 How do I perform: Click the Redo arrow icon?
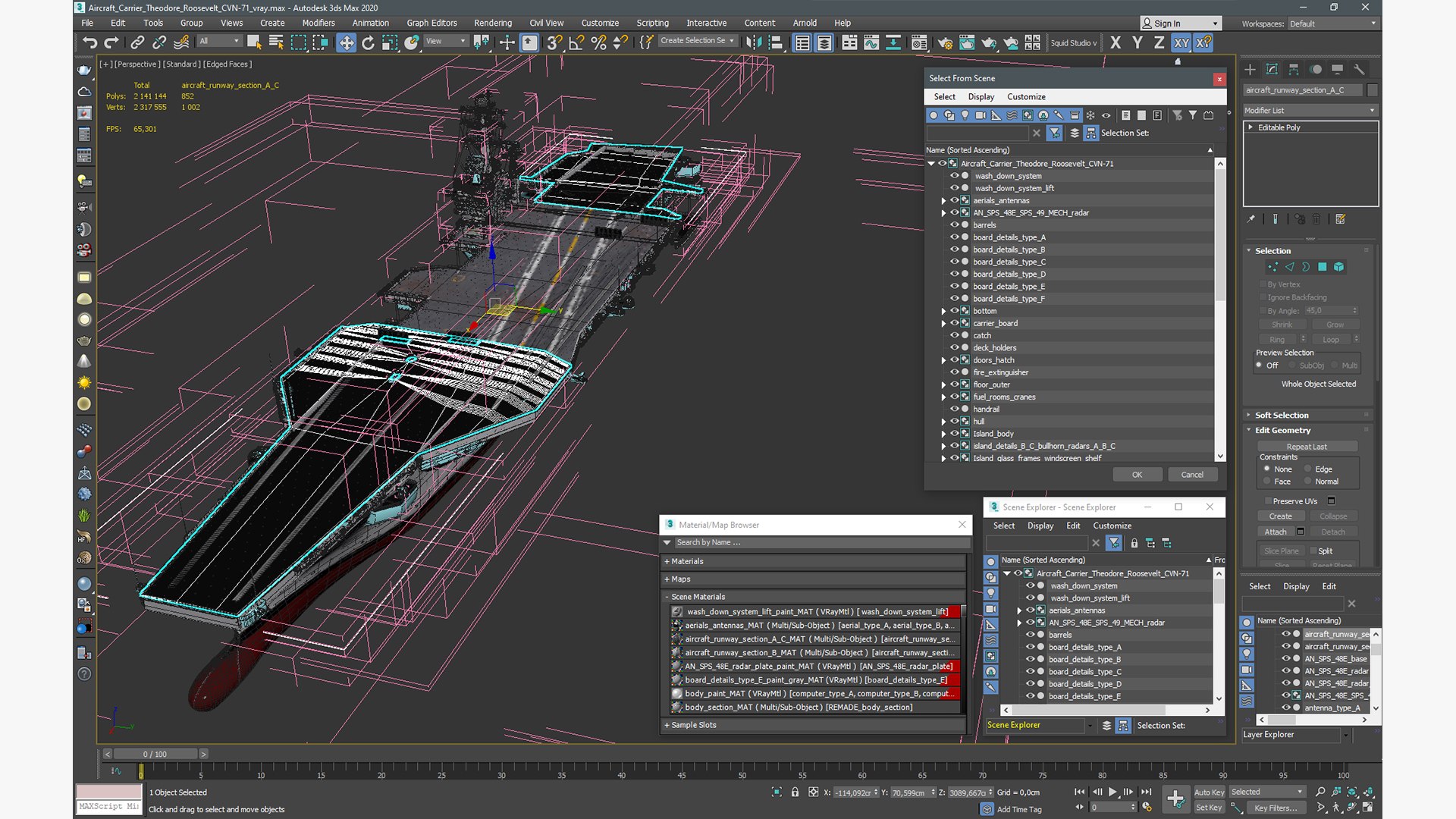[x=111, y=42]
